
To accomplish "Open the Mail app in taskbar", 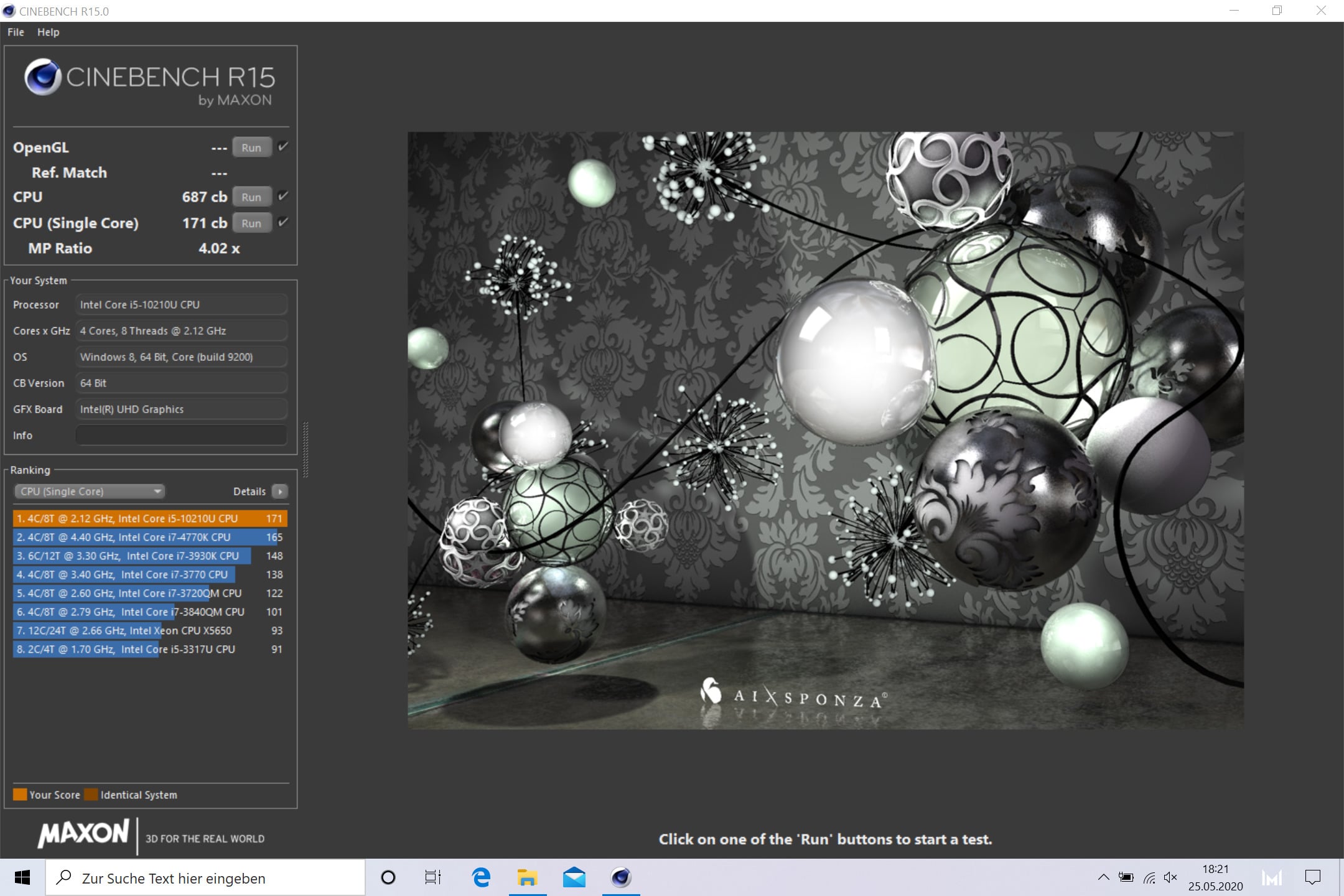I will pos(574,878).
